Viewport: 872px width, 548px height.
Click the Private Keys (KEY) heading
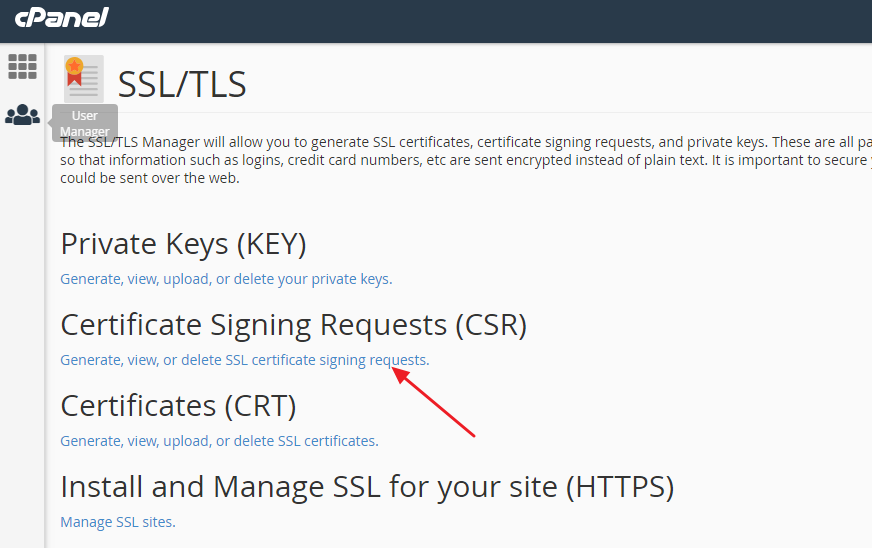click(183, 244)
